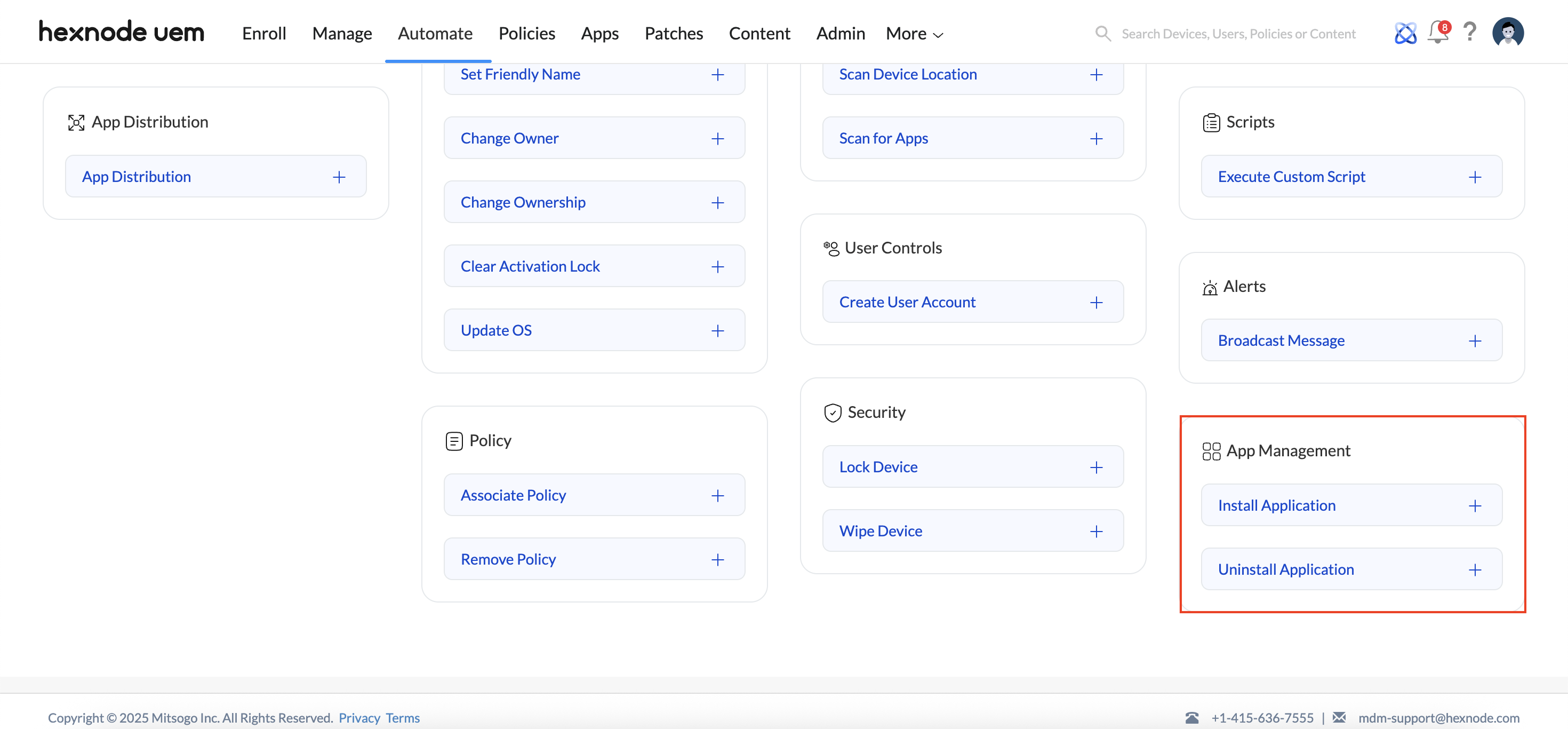
Task: Click plus next to Install Application
Action: tap(1474, 505)
